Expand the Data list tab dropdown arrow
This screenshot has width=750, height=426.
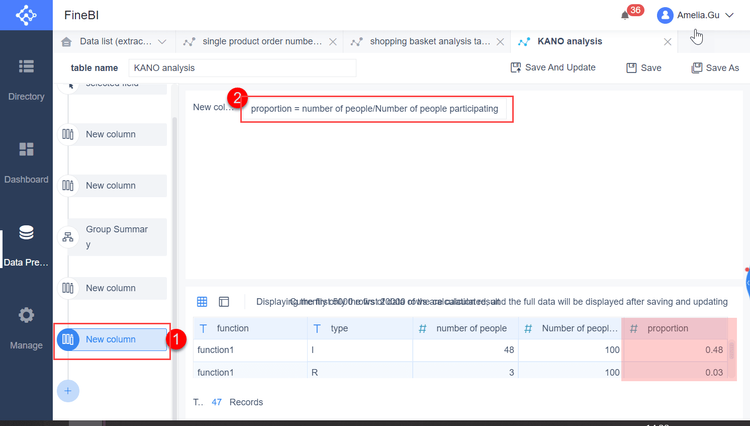point(162,42)
